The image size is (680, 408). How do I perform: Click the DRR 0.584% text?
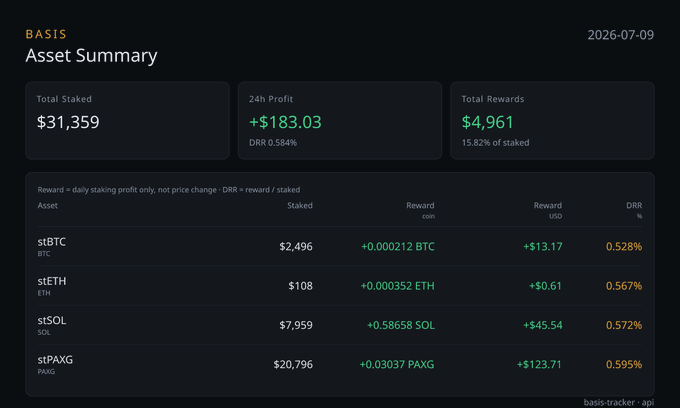tap(273, 143)
